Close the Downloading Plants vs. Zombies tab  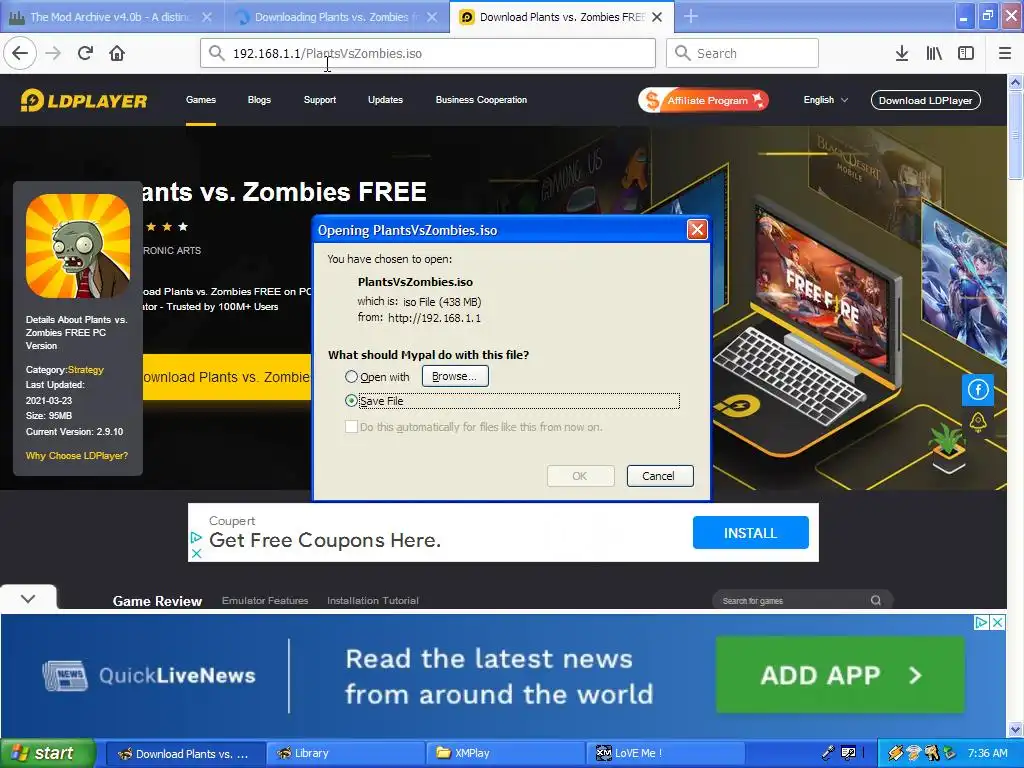pyautogui.click(x=432, y=17)
